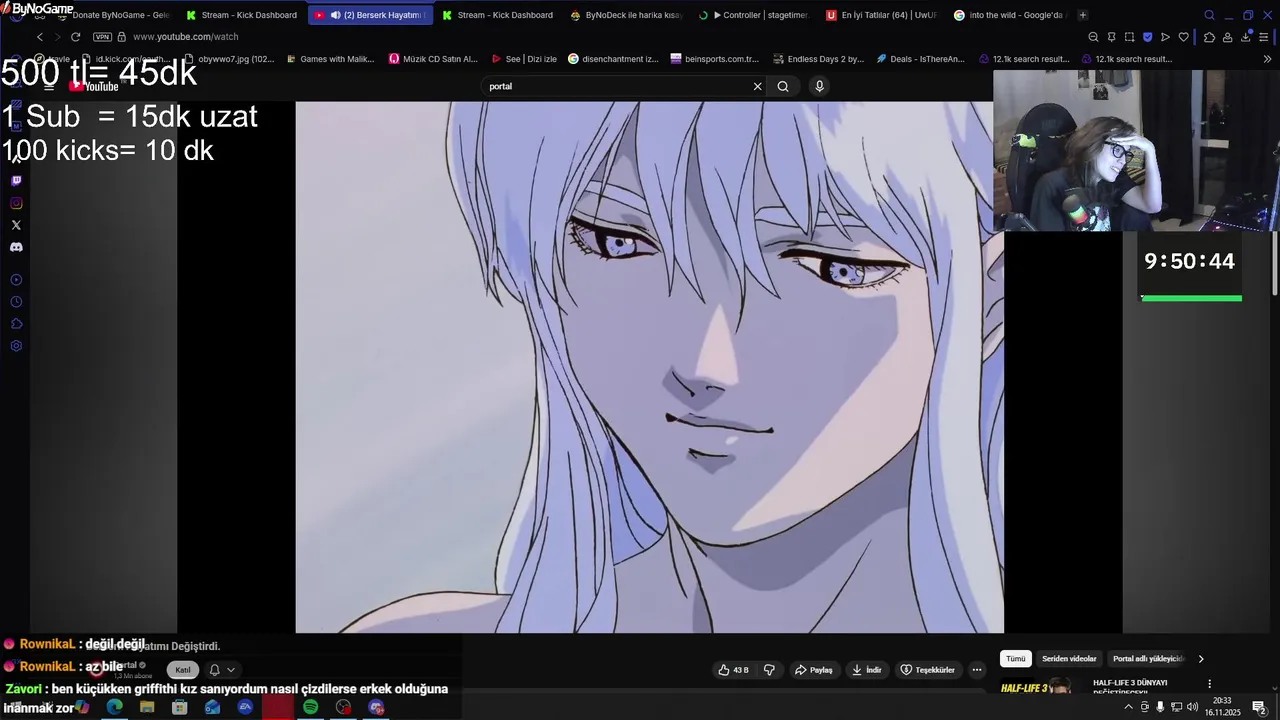Viewport: 1280px width, 720px height.
Task: Open a new browser tab
Action: [1082, 15]
